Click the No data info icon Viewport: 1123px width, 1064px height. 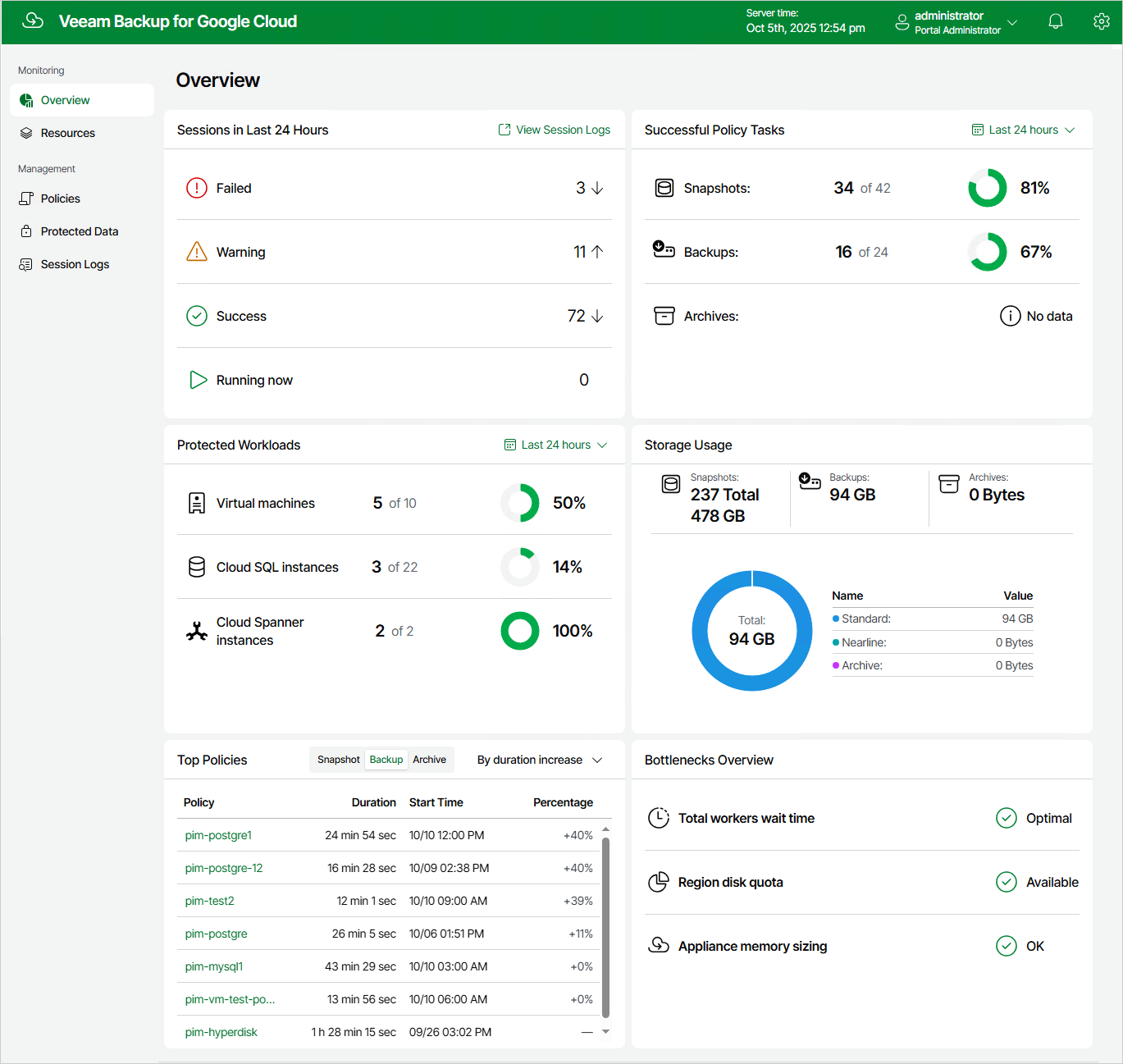click(x=1010, y=316)
